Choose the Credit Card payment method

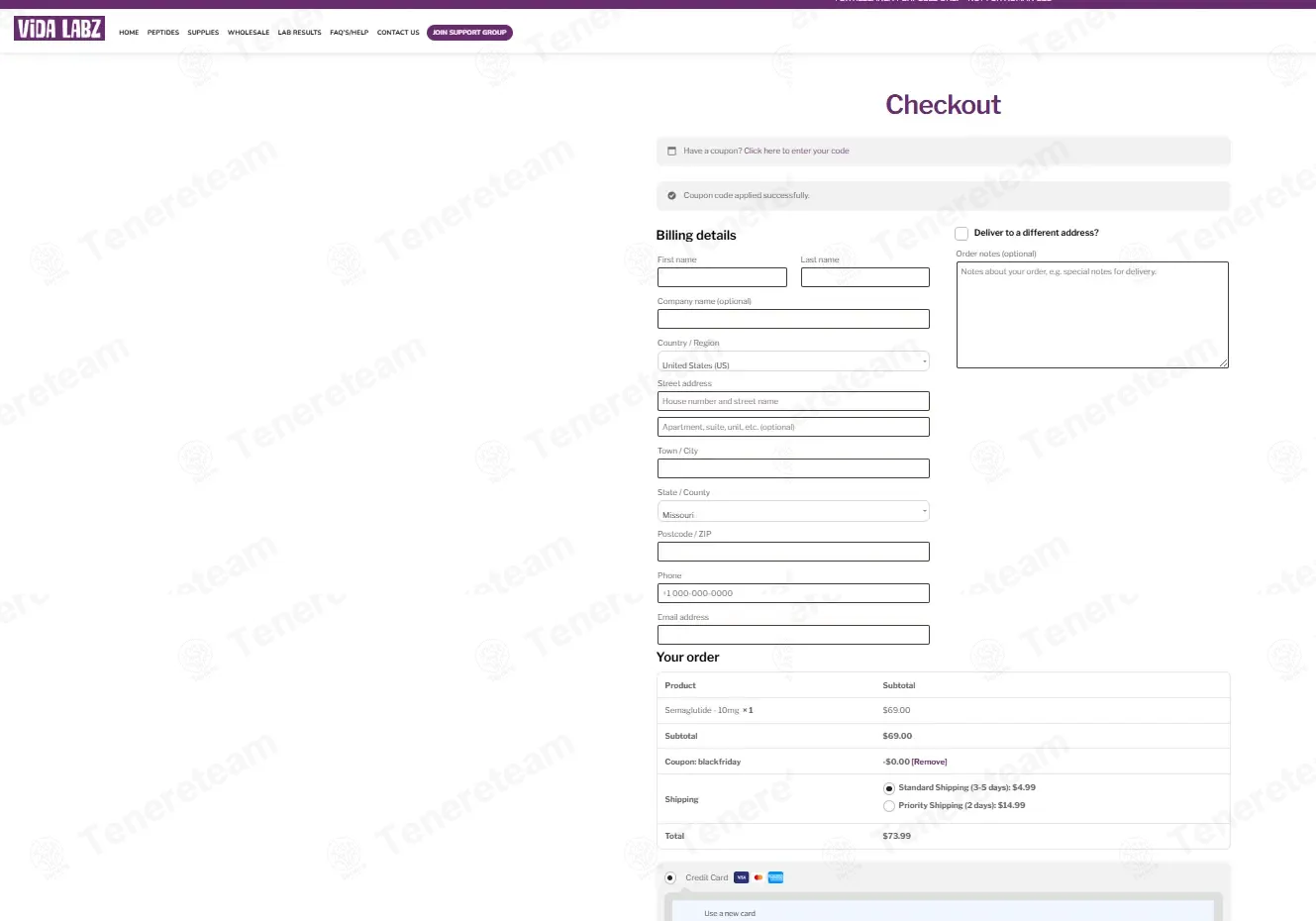669,877
